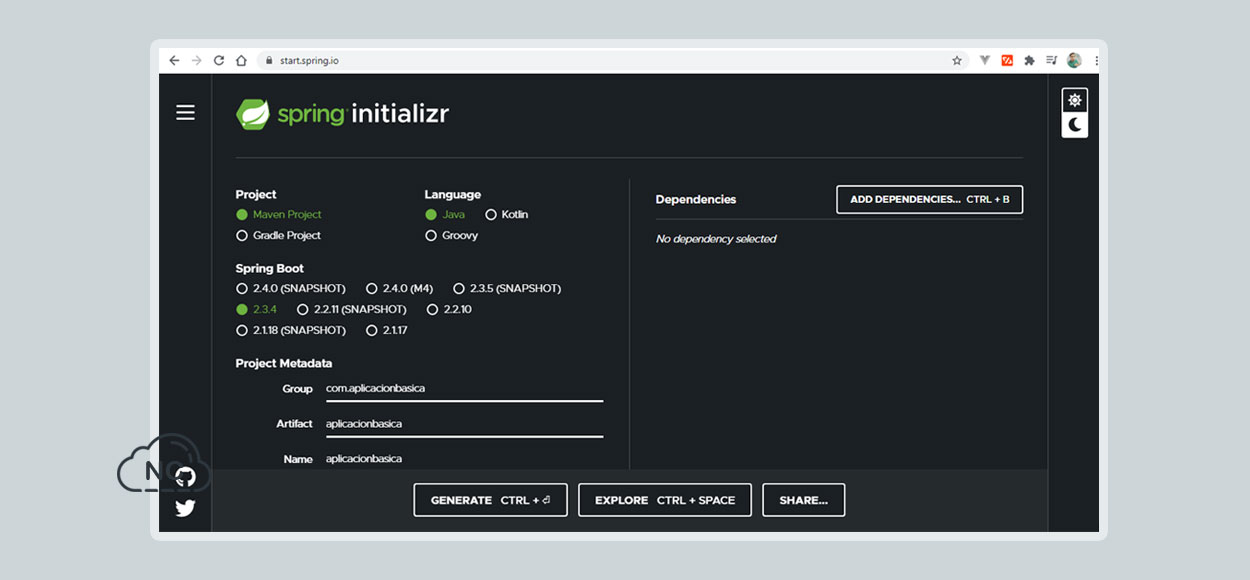This screenshot has height=580, width=1250.
Task: Choose Kotlin as the language
Action: (507, 215)
